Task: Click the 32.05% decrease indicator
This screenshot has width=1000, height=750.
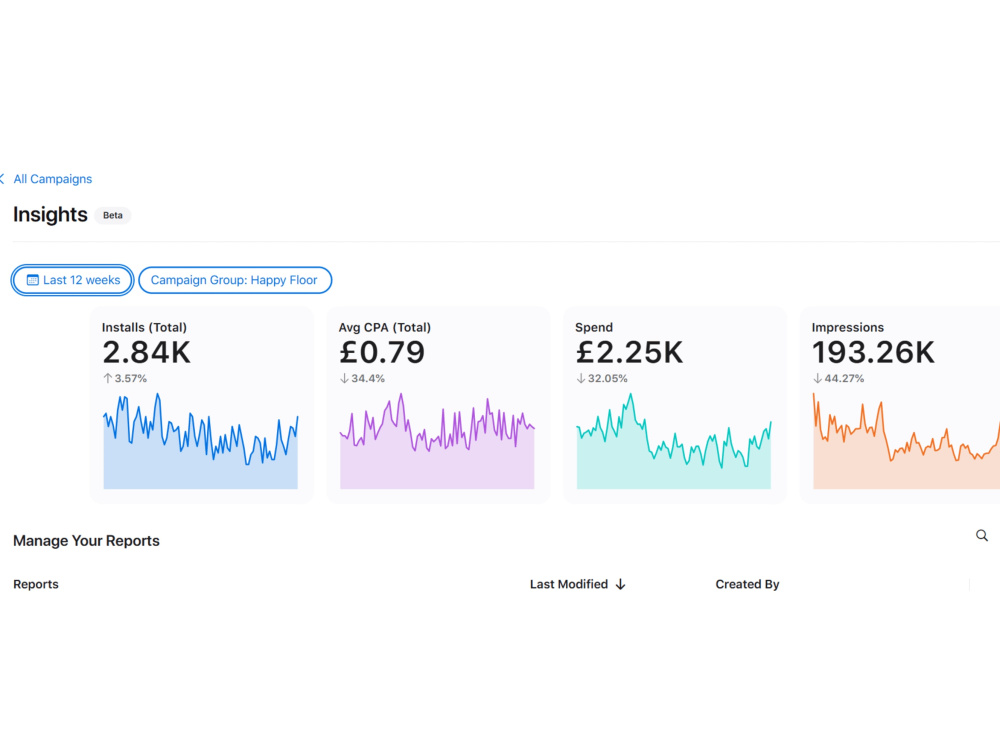Action: [x=602, y=378]
